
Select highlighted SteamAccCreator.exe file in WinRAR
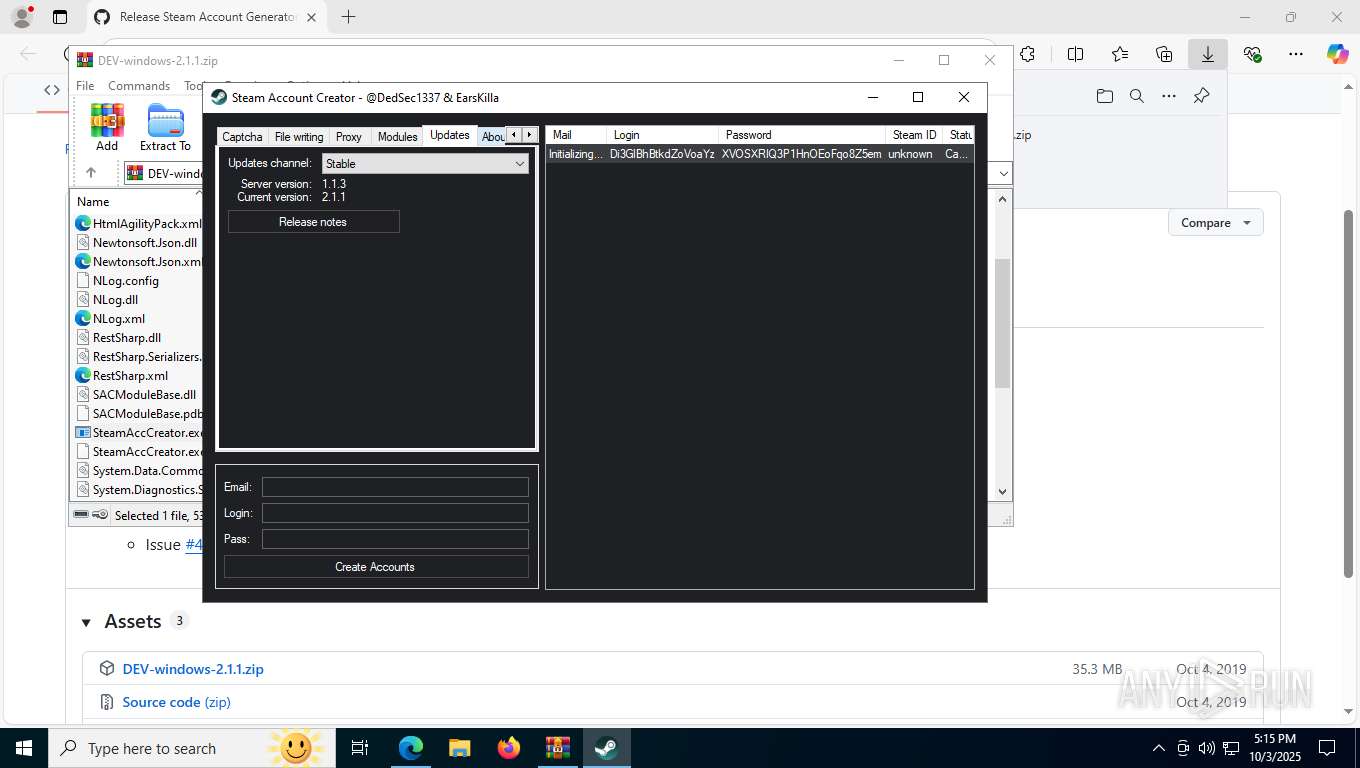tap(140, 433)
